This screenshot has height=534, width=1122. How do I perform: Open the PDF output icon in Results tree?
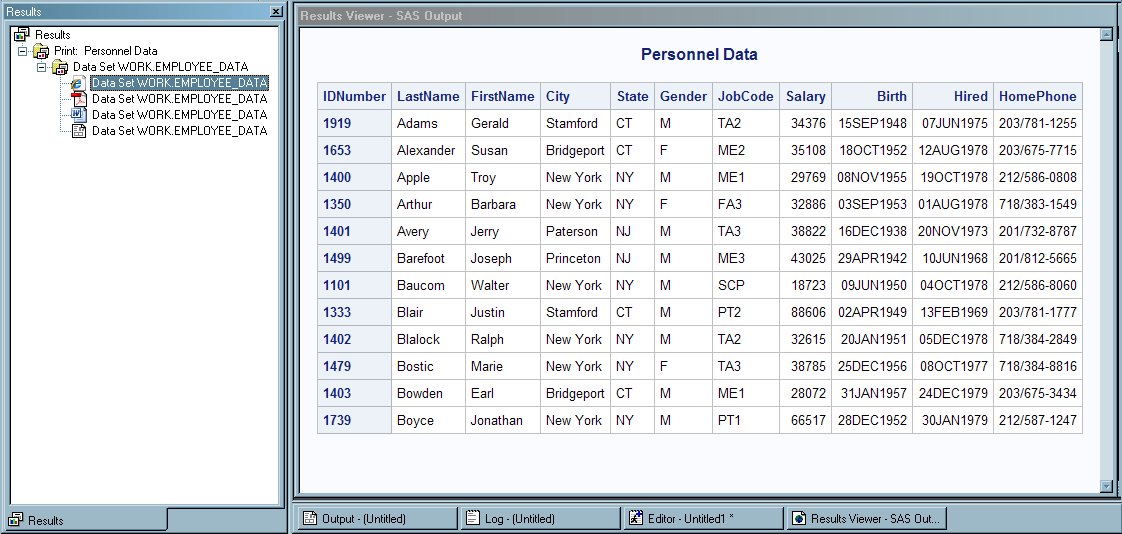pos(79,99)
